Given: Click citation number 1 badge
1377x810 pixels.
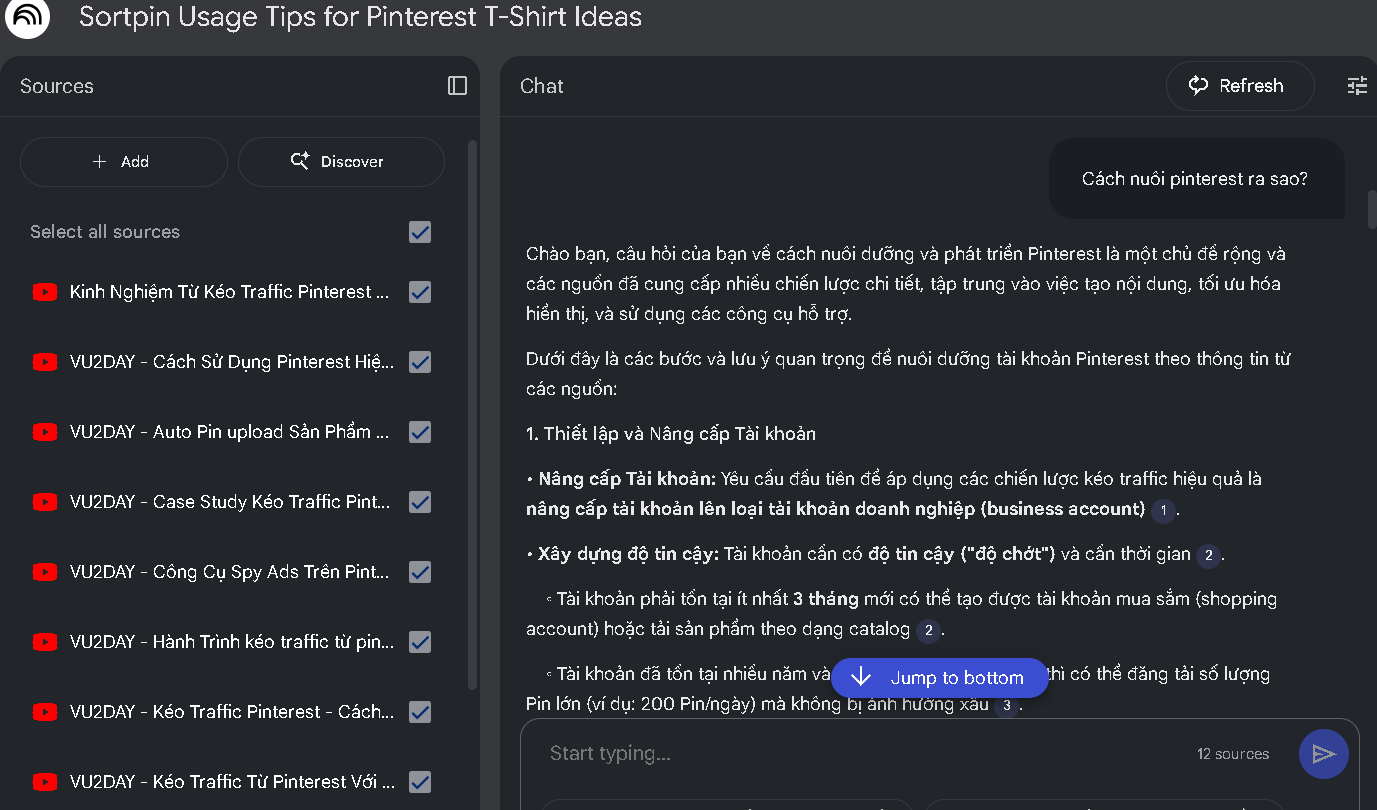Looking at the screenshot, I should tap(1163, 510).
